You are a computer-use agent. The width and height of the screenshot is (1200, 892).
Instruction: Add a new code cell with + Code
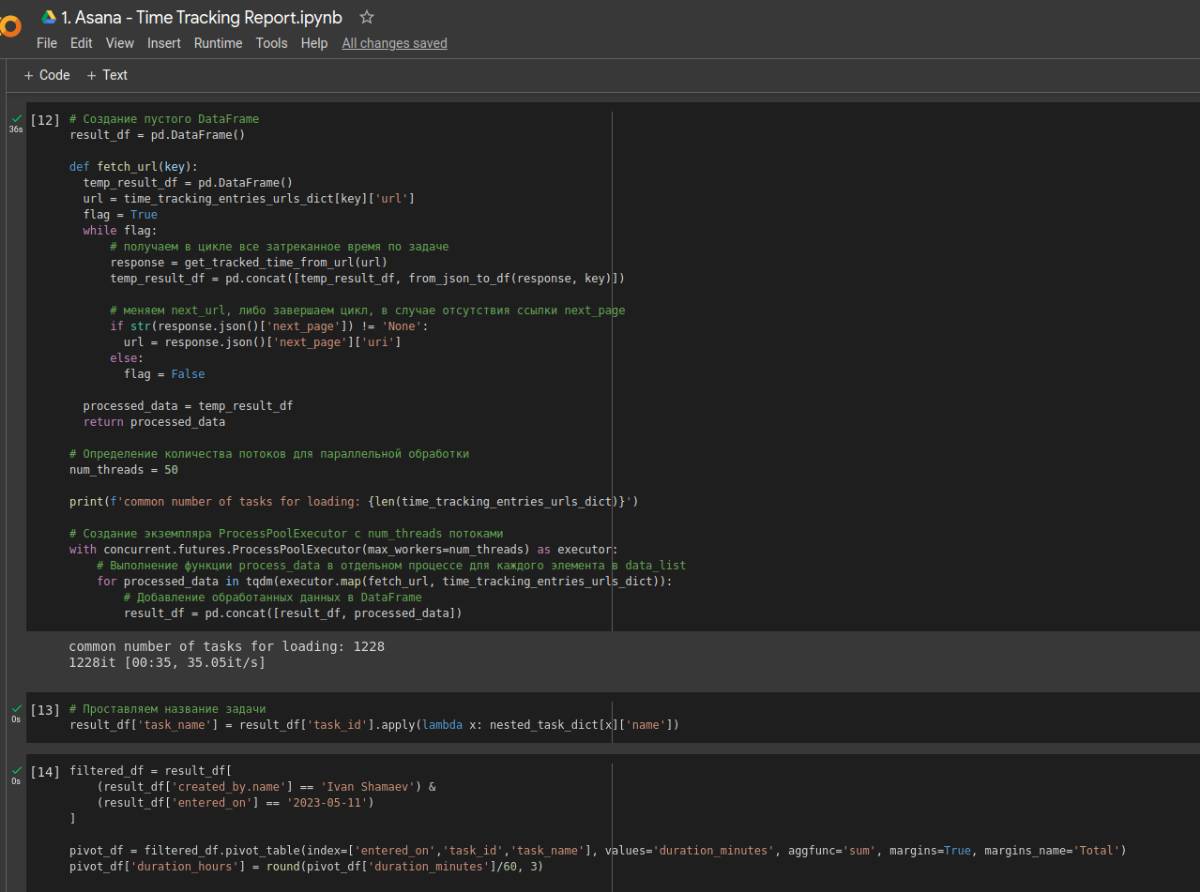[x=47, y=75]
